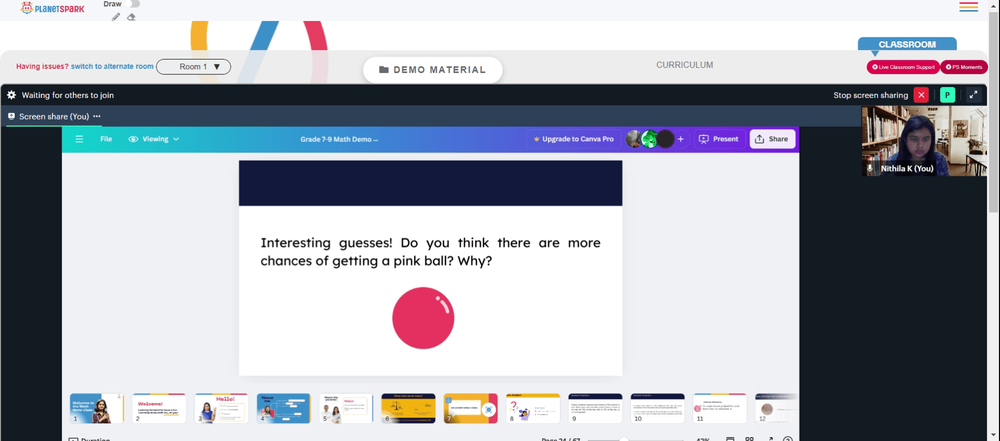Open slide thumbnail 10
This screenshot has height=441, width=1000.
(658, 408)
